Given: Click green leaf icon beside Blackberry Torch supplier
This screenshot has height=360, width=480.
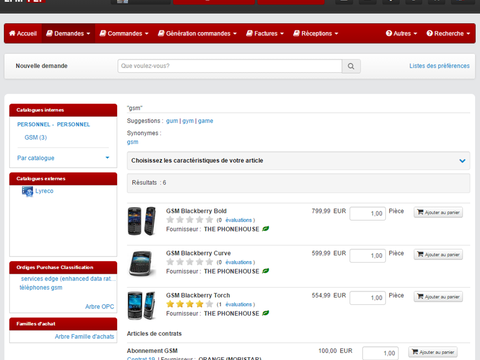Looking at the screenshot, I should coord(265,313).
